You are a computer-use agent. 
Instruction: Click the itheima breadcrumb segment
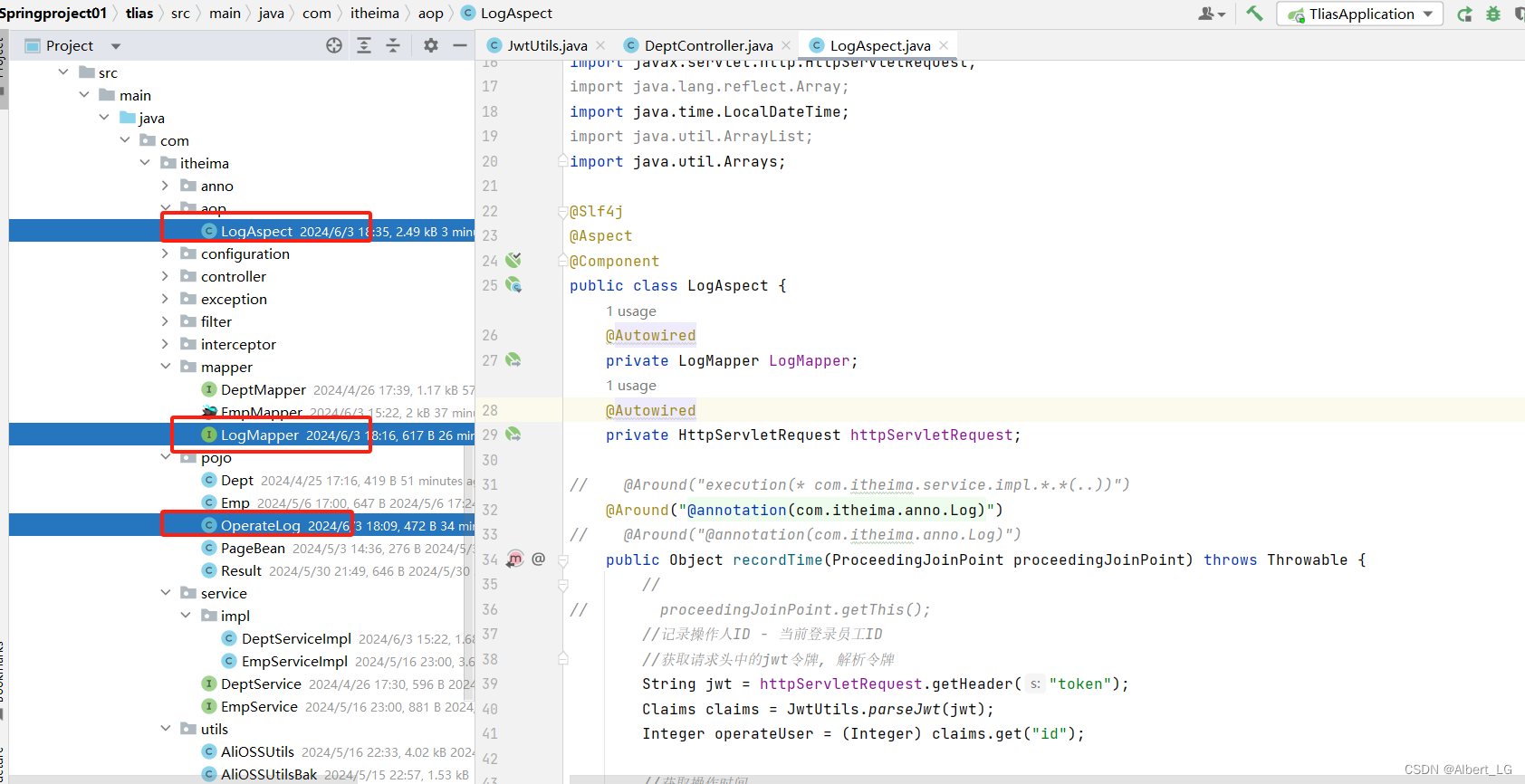375,13
